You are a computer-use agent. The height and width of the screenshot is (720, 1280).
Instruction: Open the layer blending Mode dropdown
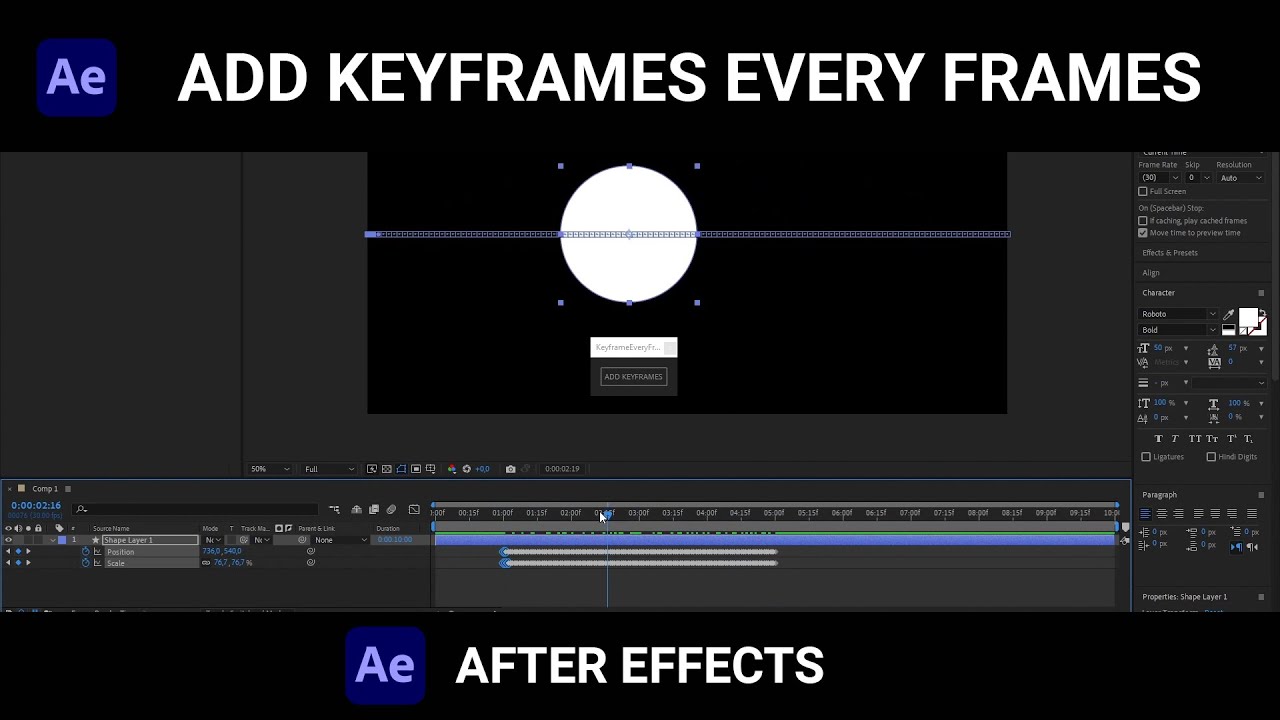tap(214, 540)
